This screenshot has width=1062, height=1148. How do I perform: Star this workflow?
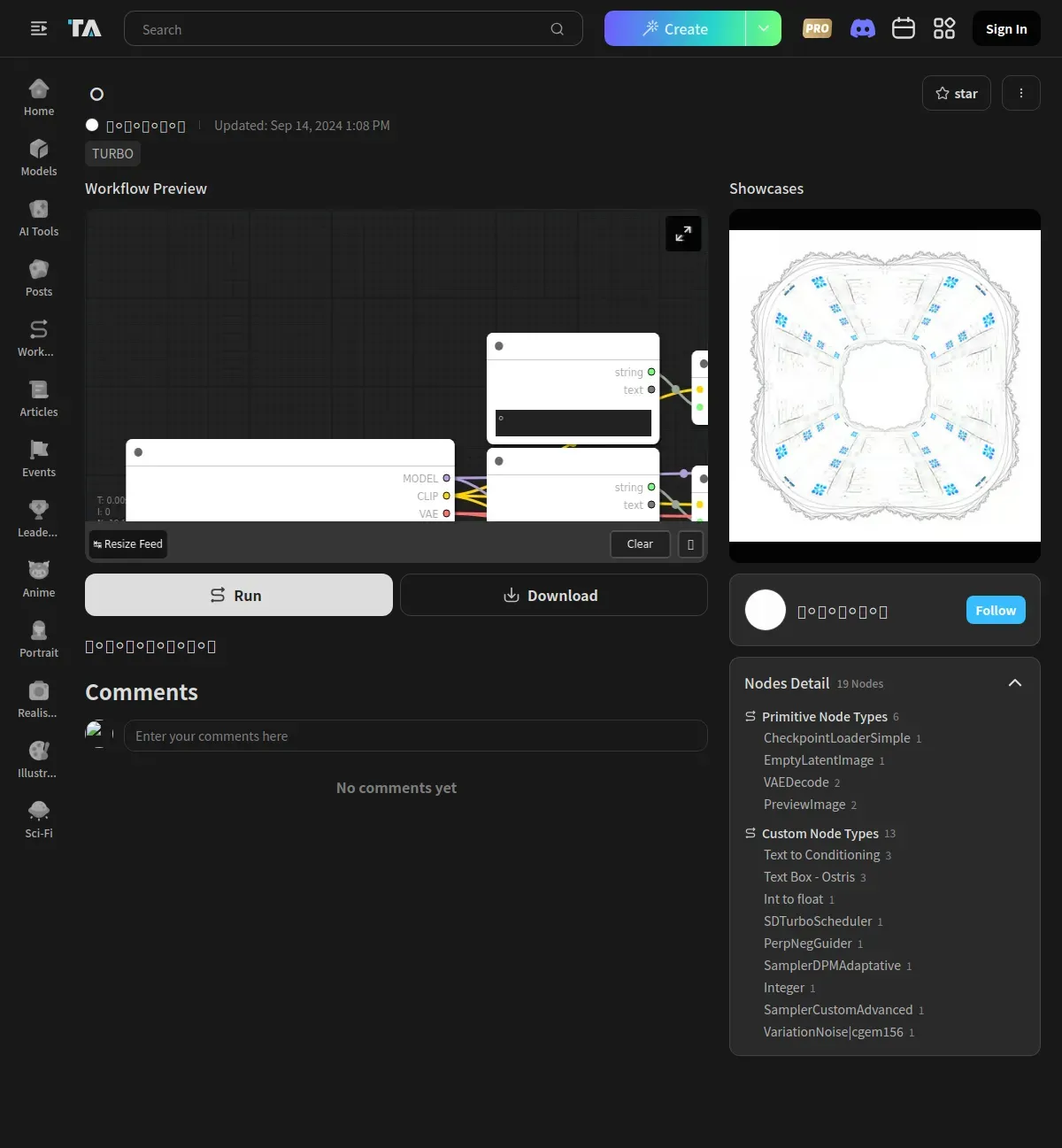click(x=957, y=93)
